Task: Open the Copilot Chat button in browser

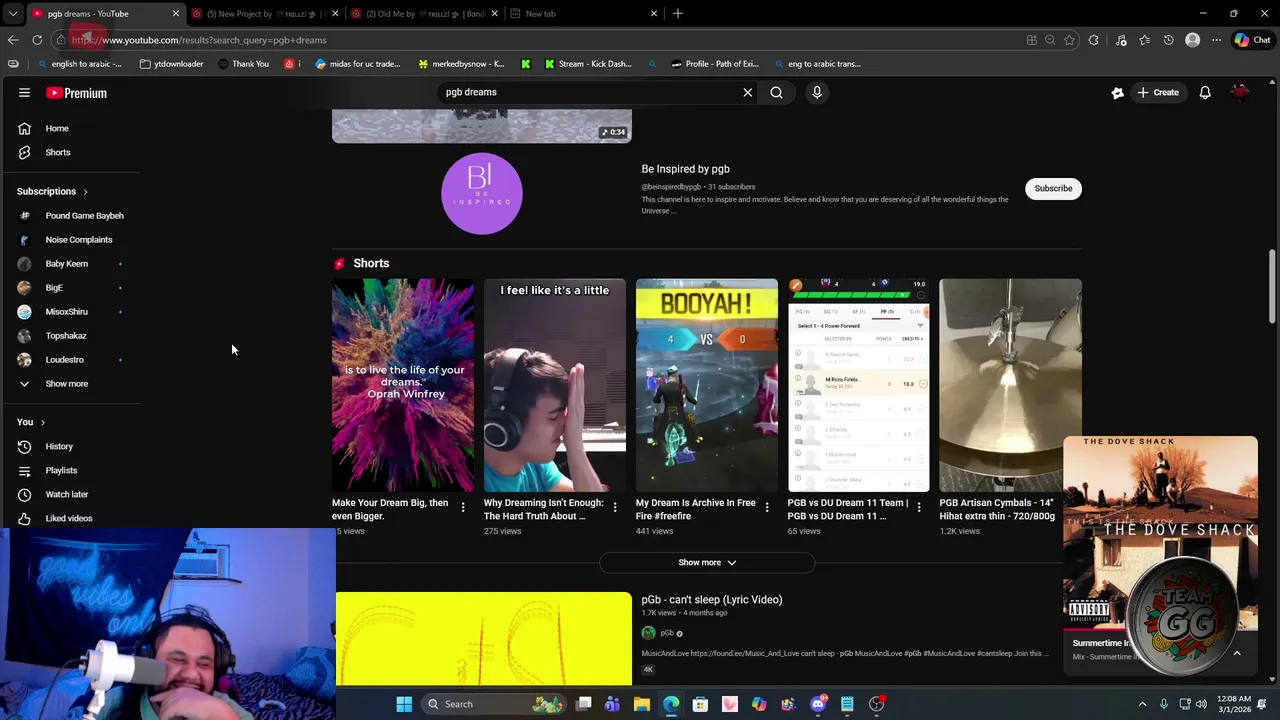Action: click(1251, 40)
